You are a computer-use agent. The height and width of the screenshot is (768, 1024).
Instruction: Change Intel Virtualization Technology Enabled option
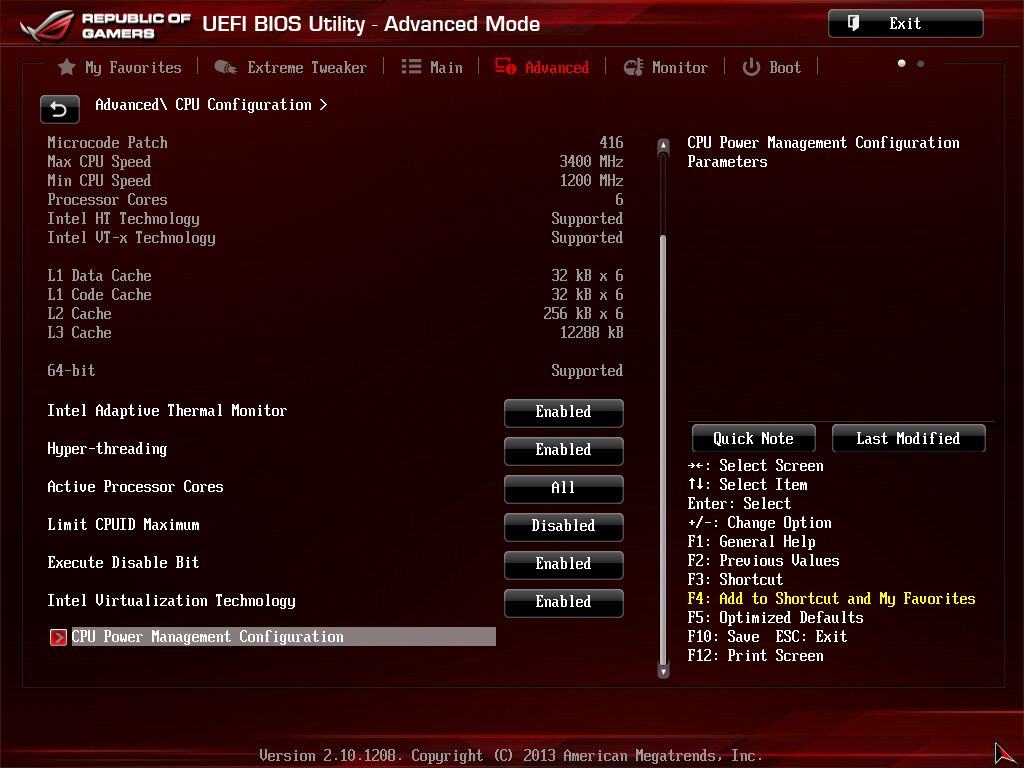564,602
